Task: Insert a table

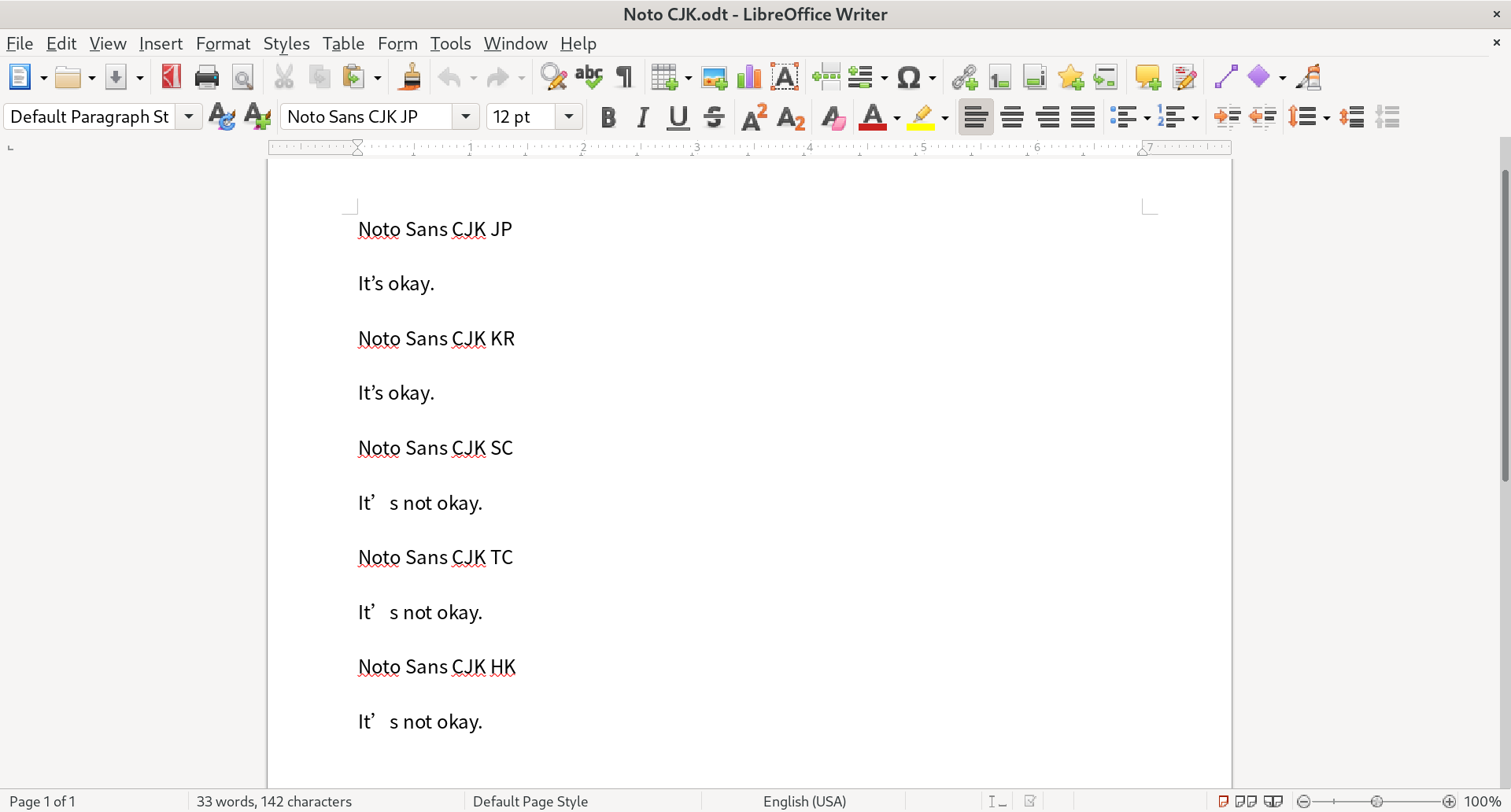Action: coord(664,77)
